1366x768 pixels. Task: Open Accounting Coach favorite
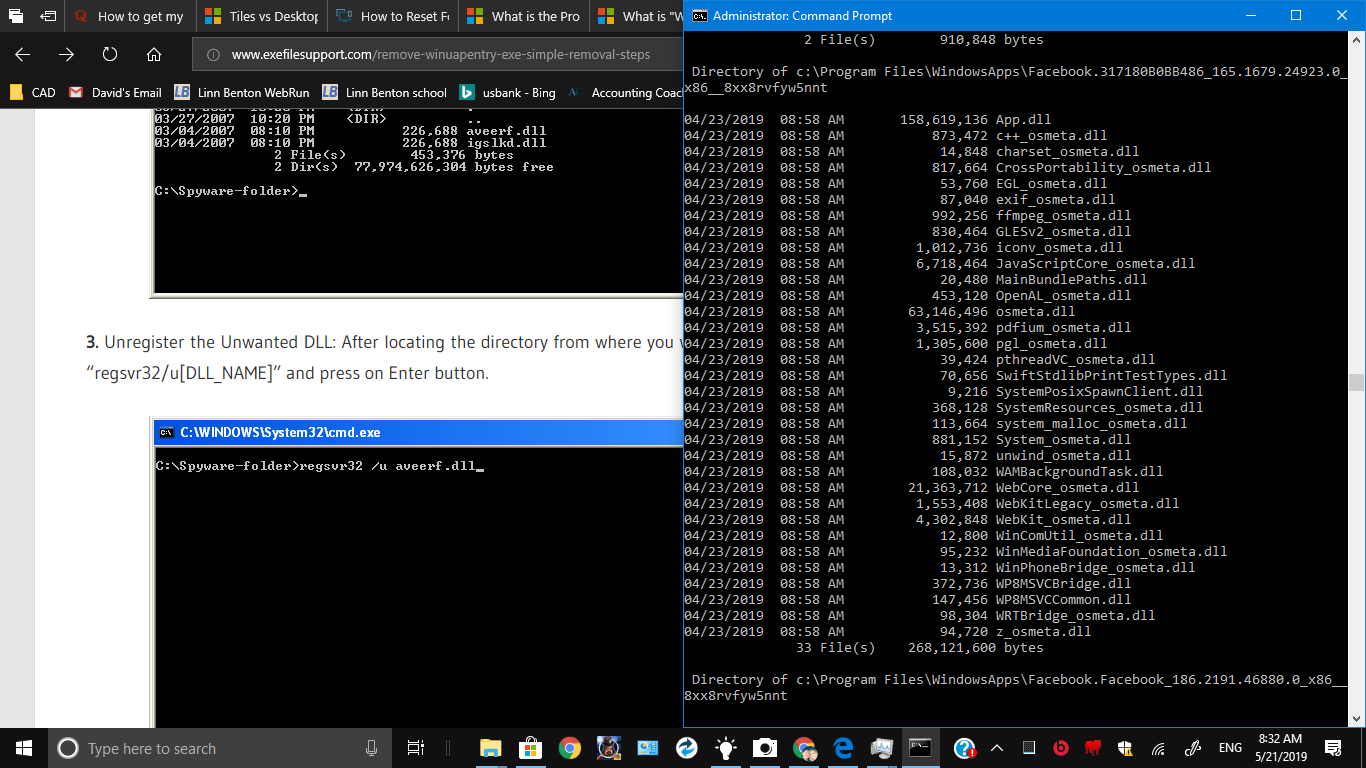(x=625, y=92)
